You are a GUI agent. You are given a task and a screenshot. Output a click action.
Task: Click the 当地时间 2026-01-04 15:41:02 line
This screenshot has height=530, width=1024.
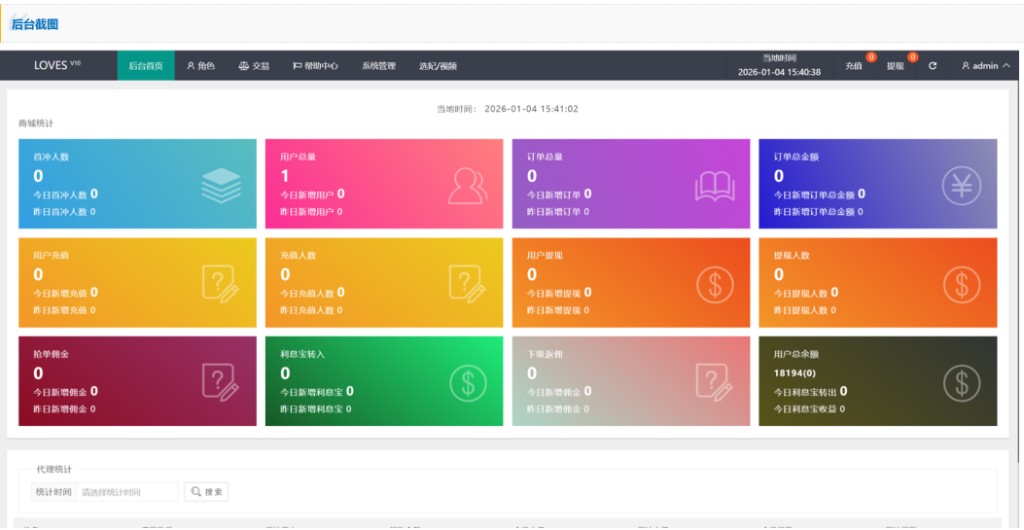coord(507,109)
